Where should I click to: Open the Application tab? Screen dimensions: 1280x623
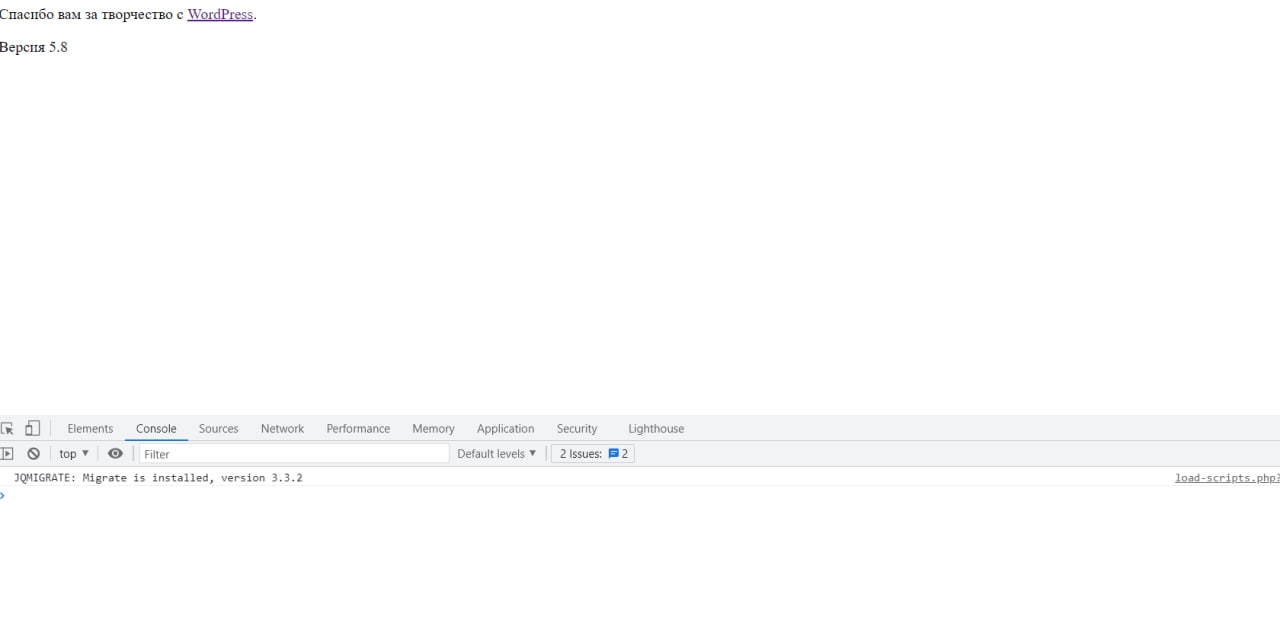point(505,428)
